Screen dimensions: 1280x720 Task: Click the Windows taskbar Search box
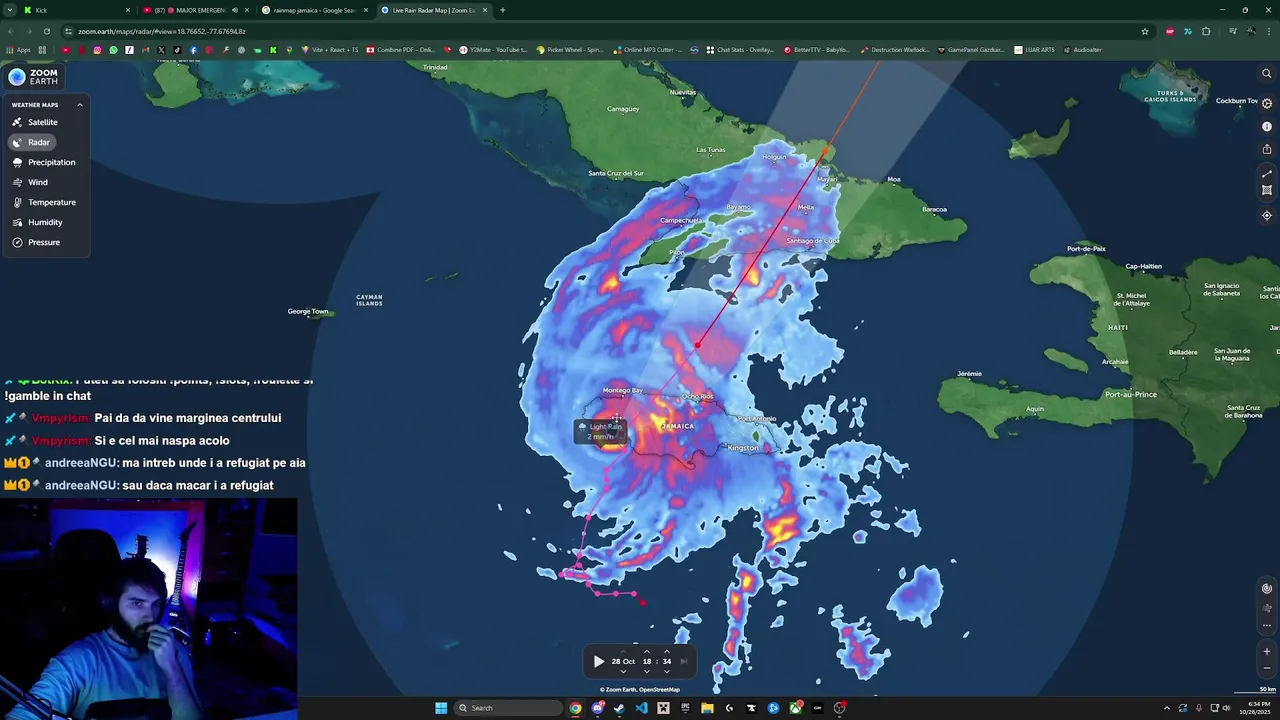pyautogui.click(x=509, y=708)
